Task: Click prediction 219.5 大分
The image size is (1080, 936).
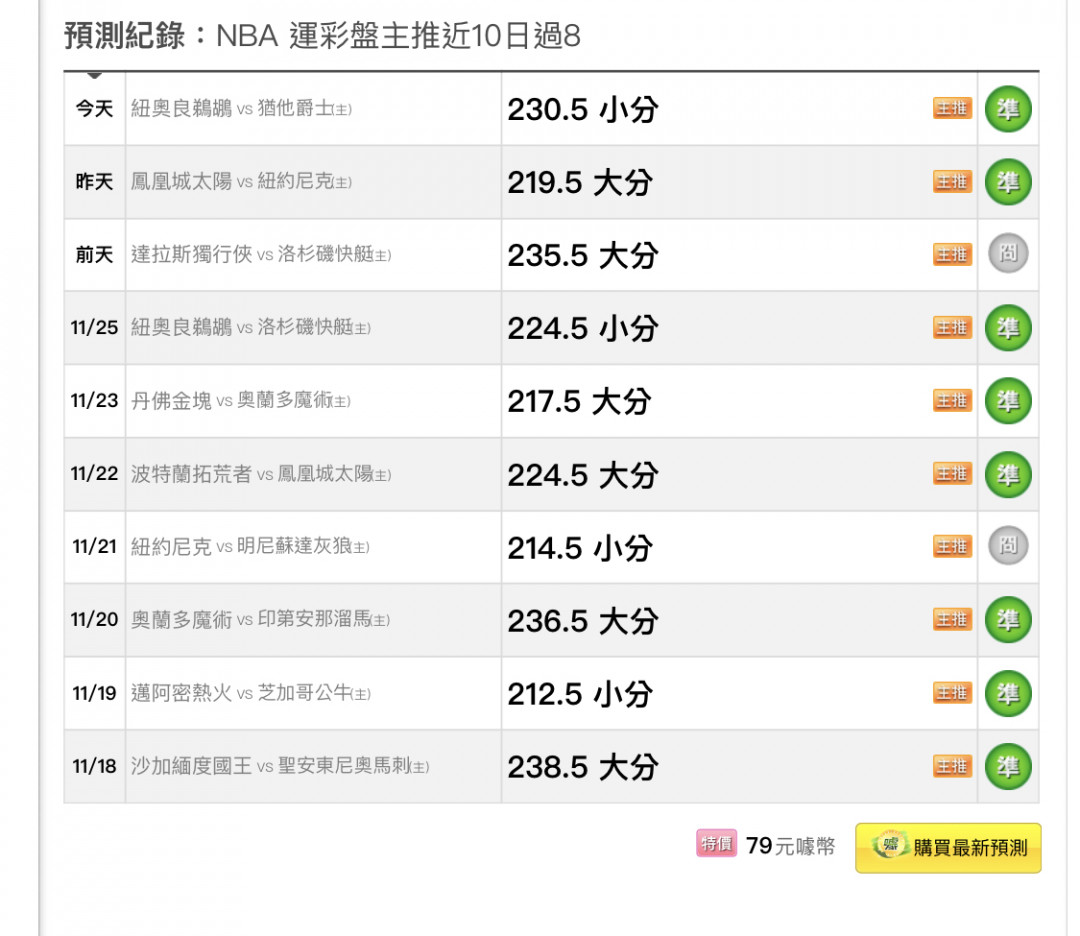Action: tap(579, 183)
